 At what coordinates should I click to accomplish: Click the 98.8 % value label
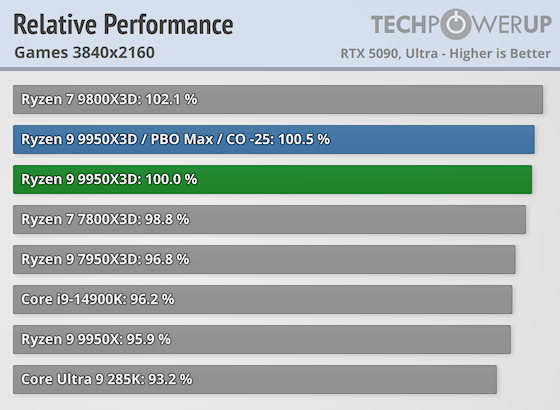[167, 219]
